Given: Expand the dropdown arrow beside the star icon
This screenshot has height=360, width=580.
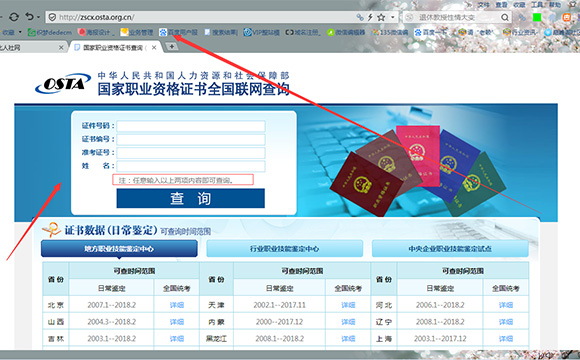Looking at the screenshot, I should click(393, 17).
